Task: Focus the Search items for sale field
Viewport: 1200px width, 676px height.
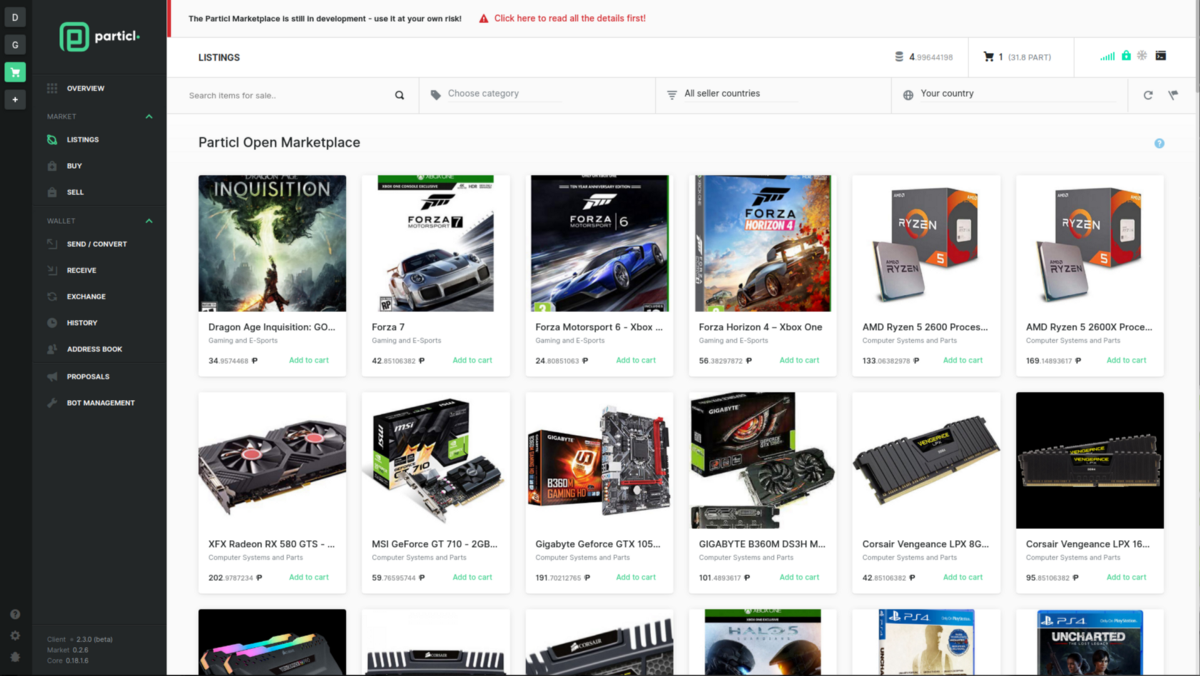Action: coord(288,95)
